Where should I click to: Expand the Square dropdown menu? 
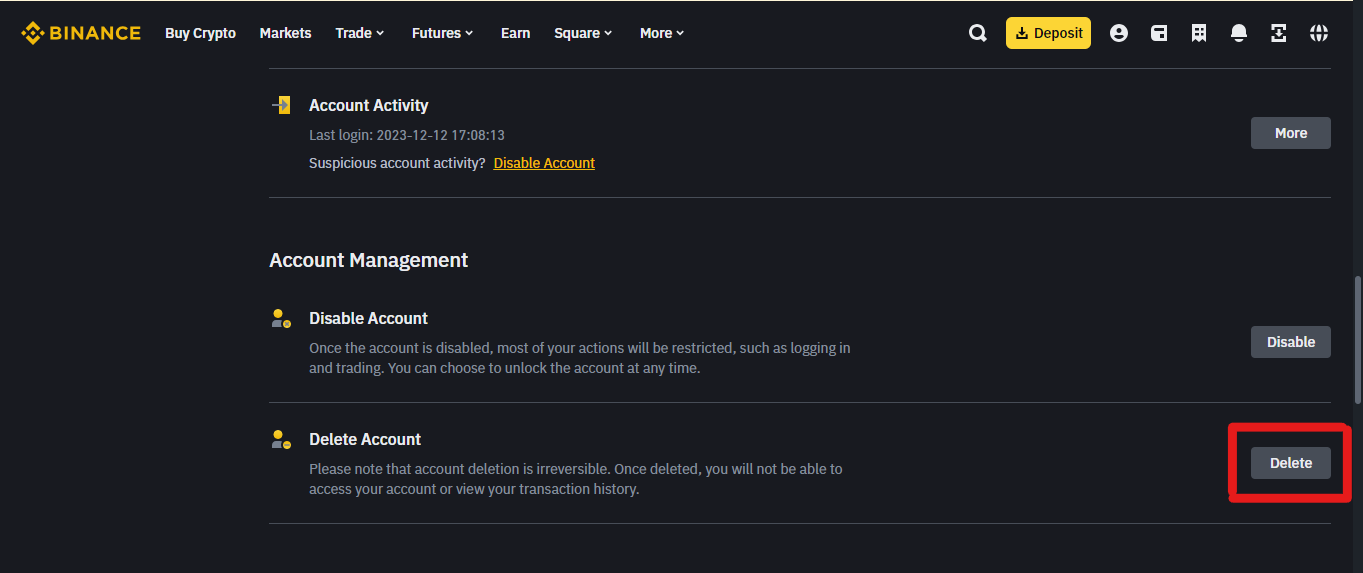point(584,33)
